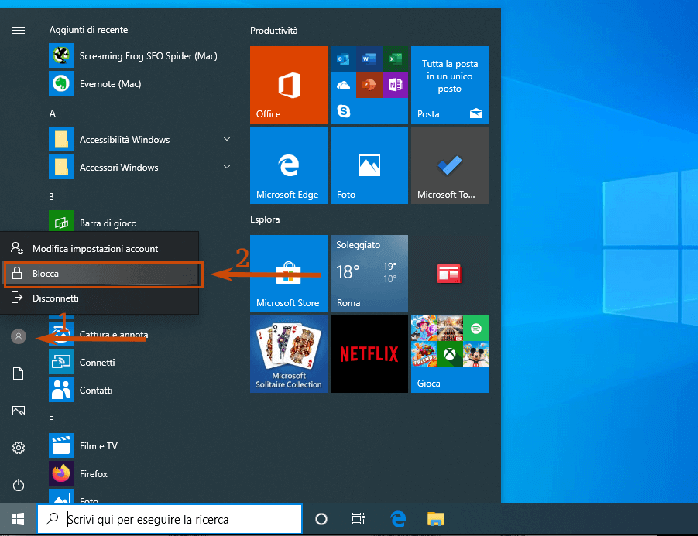Open Evernote from recently added apps

pyautogui.click(x=110, y=84)
